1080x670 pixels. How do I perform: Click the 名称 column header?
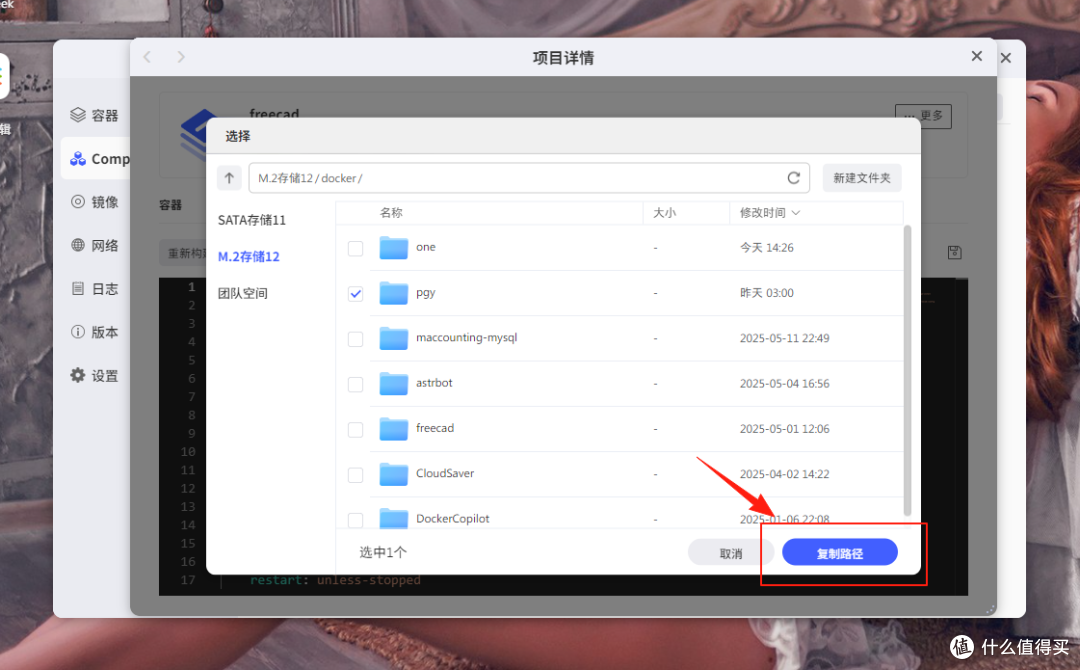coord(391,213)
